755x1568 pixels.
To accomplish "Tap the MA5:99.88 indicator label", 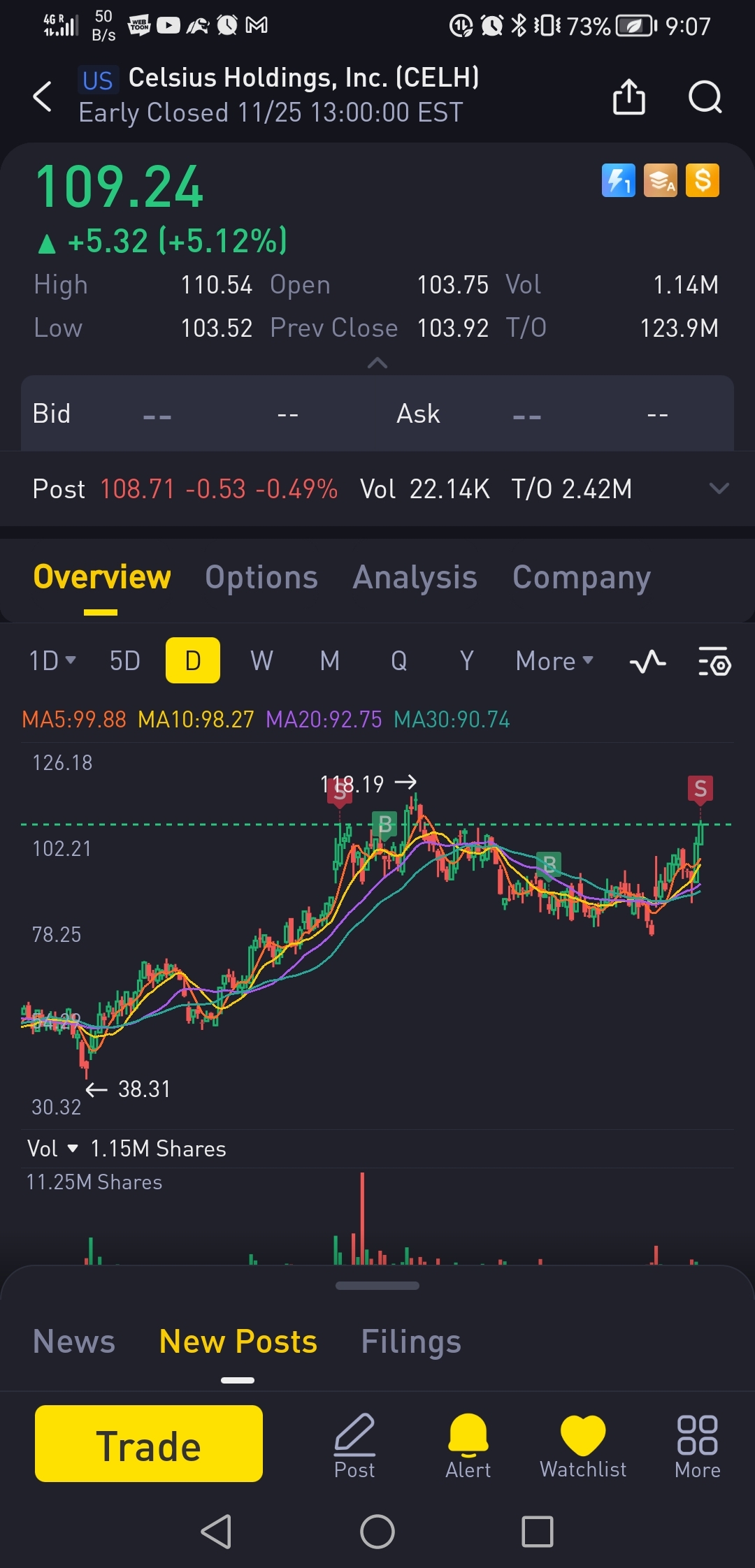I will 74,719.
